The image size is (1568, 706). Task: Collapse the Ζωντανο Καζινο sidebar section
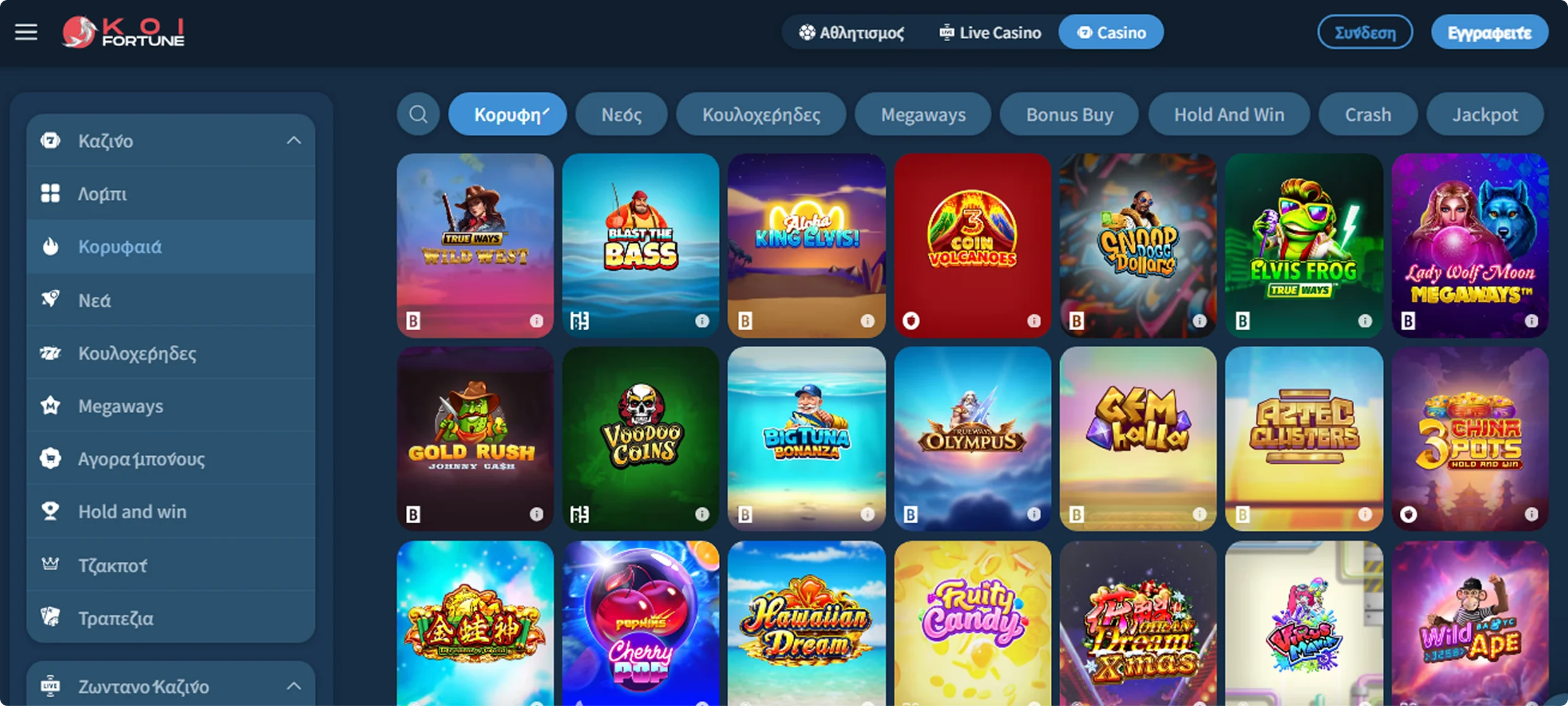pyautogui.click(x=294, y=686)
